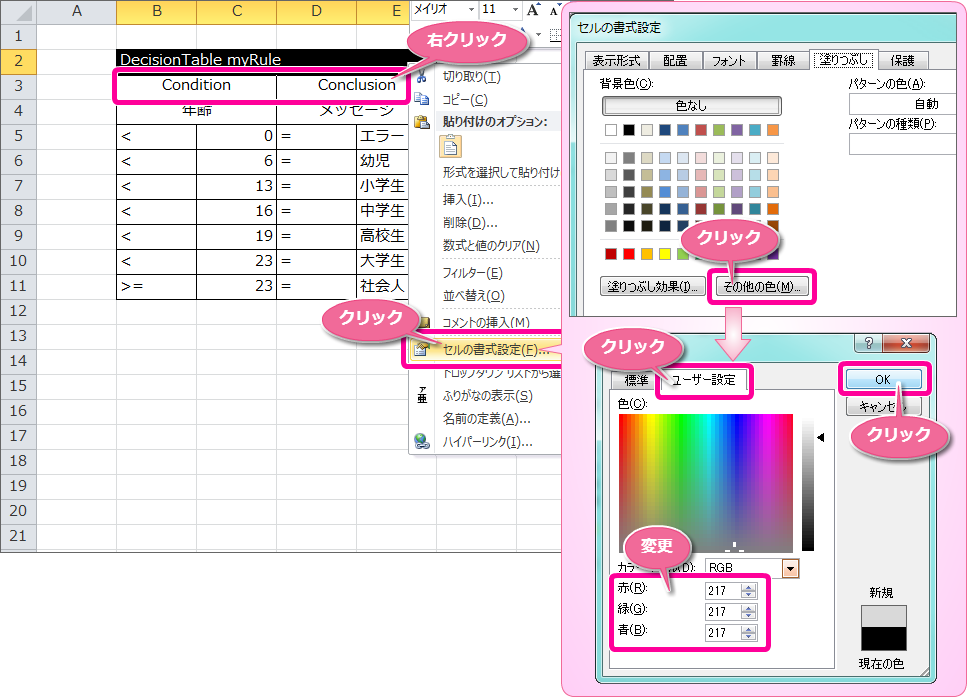Select column C header

(x=237, y=11)
